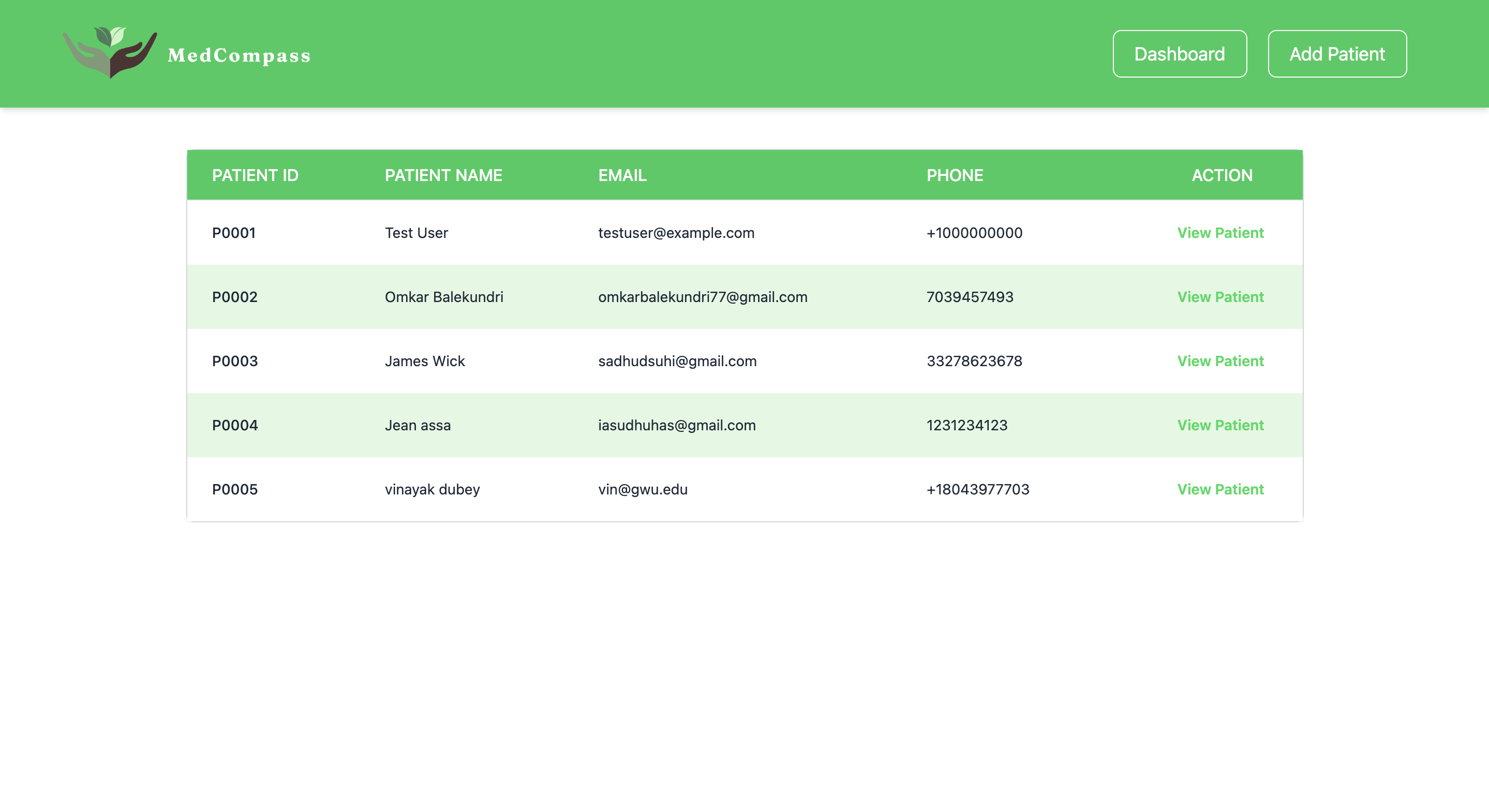
Task: Click email omkarbalekundri77@gmail.com
Action: tap(702, 297)
